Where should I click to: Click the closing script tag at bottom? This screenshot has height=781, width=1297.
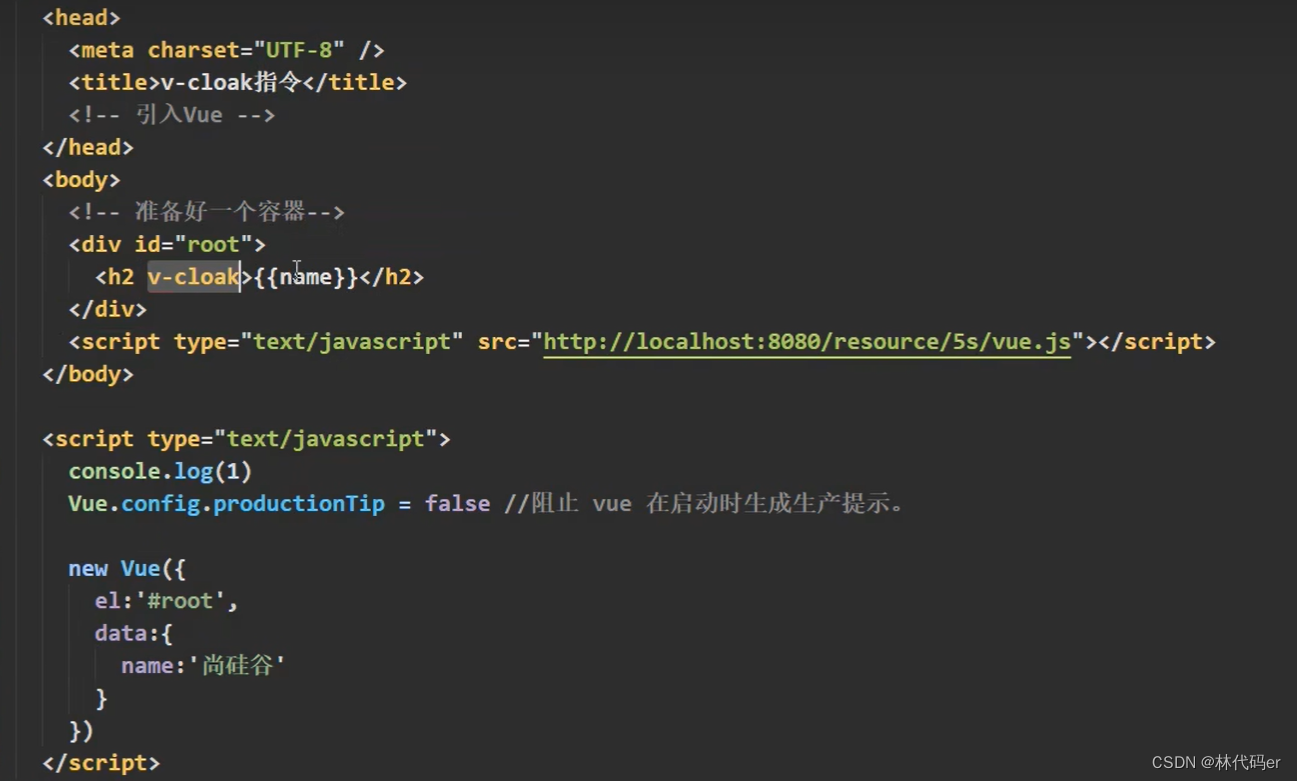[101, 762]
